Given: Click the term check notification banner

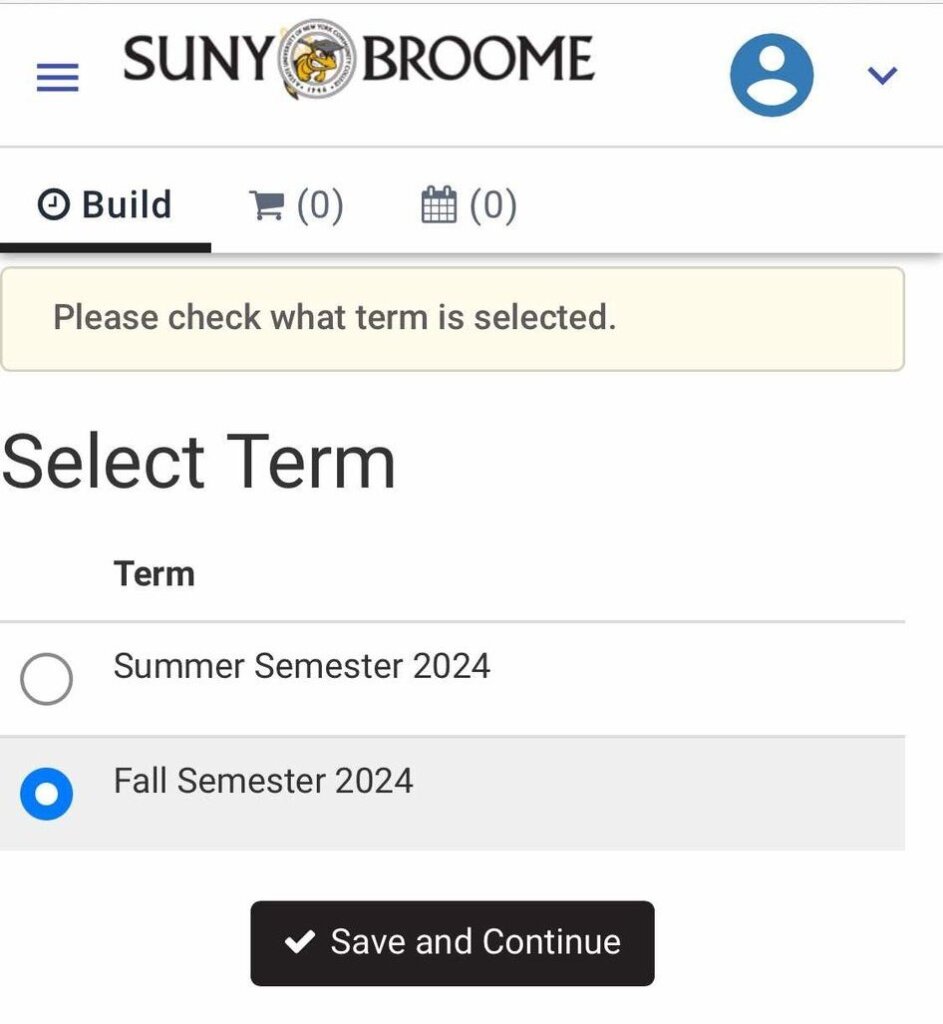Looking at the screenshot, I should coord(452,319).
